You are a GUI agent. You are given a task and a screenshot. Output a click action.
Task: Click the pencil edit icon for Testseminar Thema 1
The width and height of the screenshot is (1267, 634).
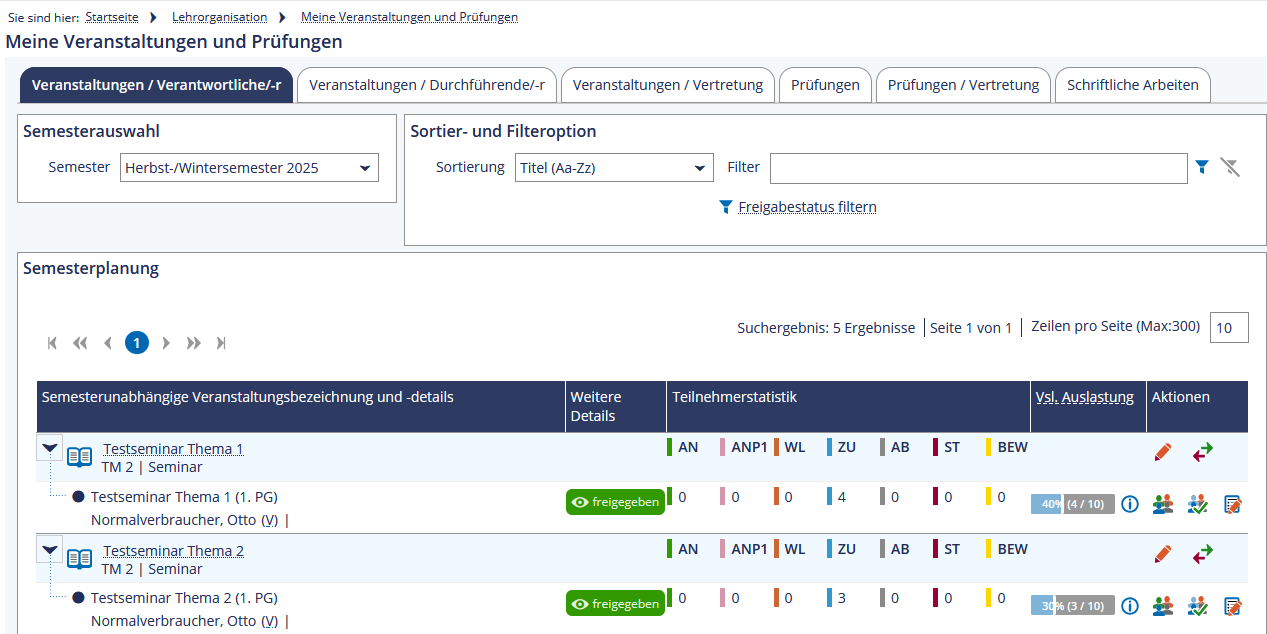click(1162, 452)
